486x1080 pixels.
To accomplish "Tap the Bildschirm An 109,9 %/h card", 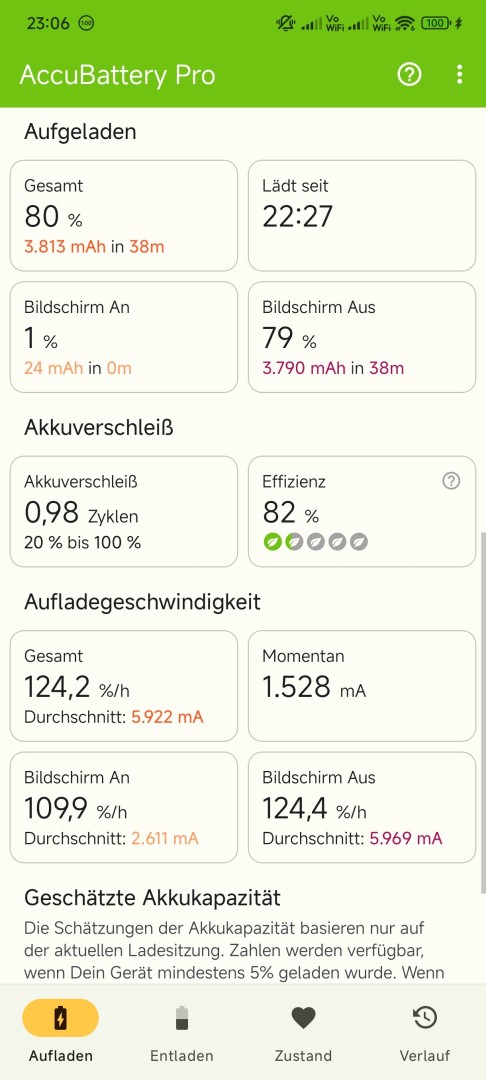I will 124,807.
